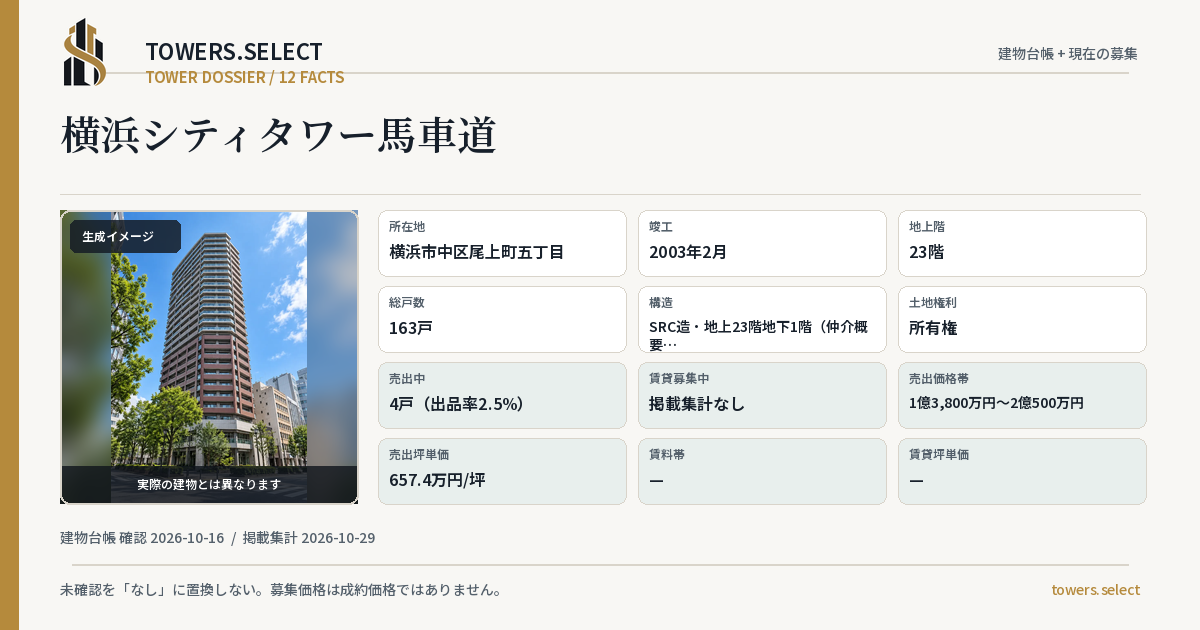Screen dimensions: 1200x630
Task: Click the 竣工 value 2003年2月
Action: (x=688, y=252)
